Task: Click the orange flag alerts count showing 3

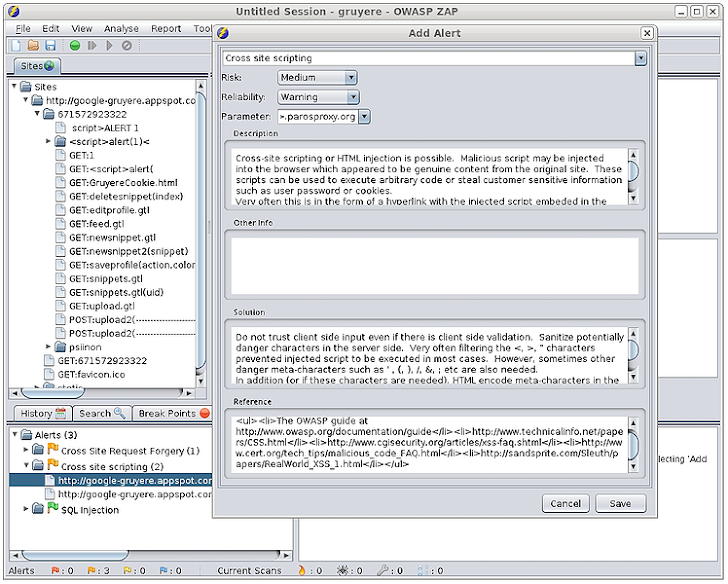Action: click(98, 571)
